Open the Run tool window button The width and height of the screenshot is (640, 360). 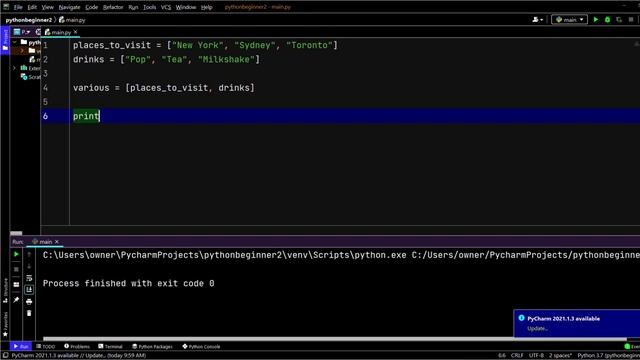[21, 347]
